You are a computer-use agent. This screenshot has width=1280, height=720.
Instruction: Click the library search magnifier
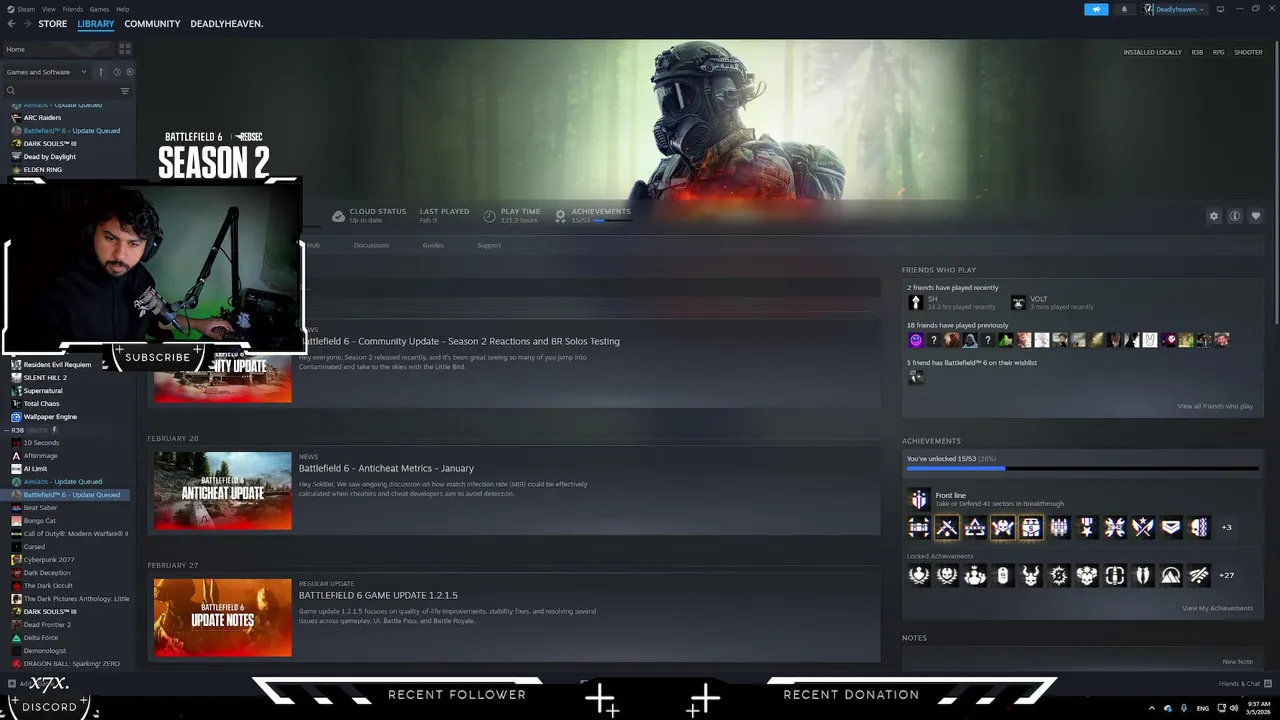[x=11, y=91]
